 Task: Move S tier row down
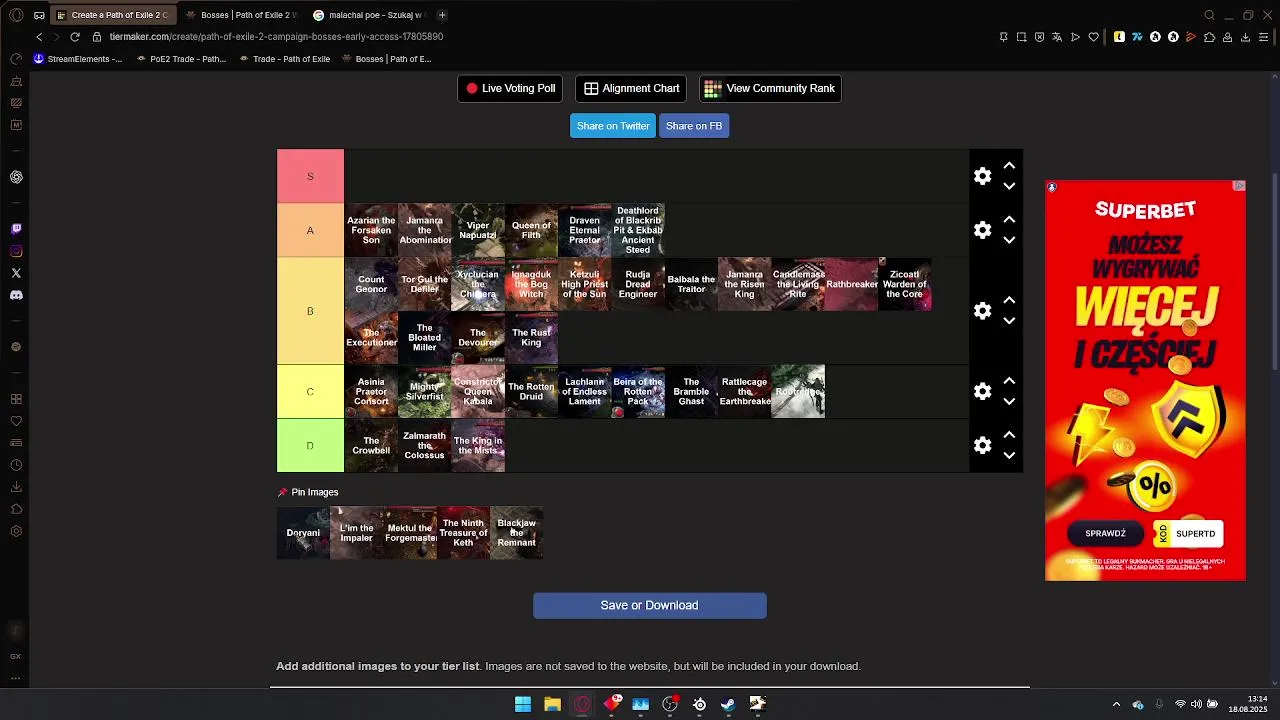pyautogui.click(x=1009, y=186)
